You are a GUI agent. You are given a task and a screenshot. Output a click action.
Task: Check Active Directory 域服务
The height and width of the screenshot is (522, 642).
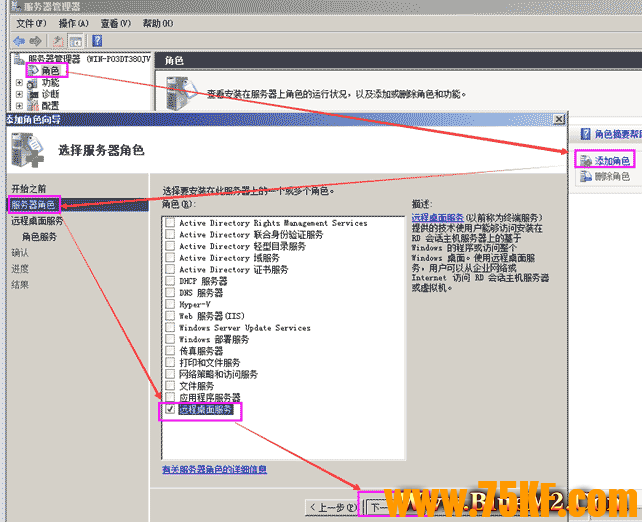[170, 258]
